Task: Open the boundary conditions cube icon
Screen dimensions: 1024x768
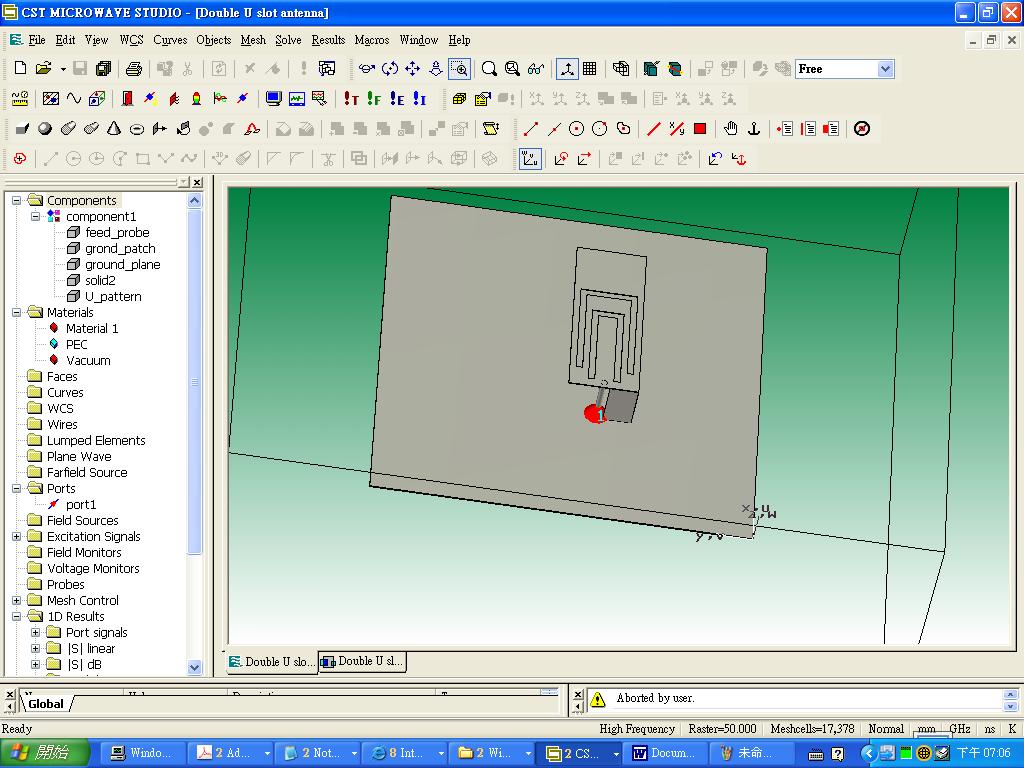Action: [97, 99]
